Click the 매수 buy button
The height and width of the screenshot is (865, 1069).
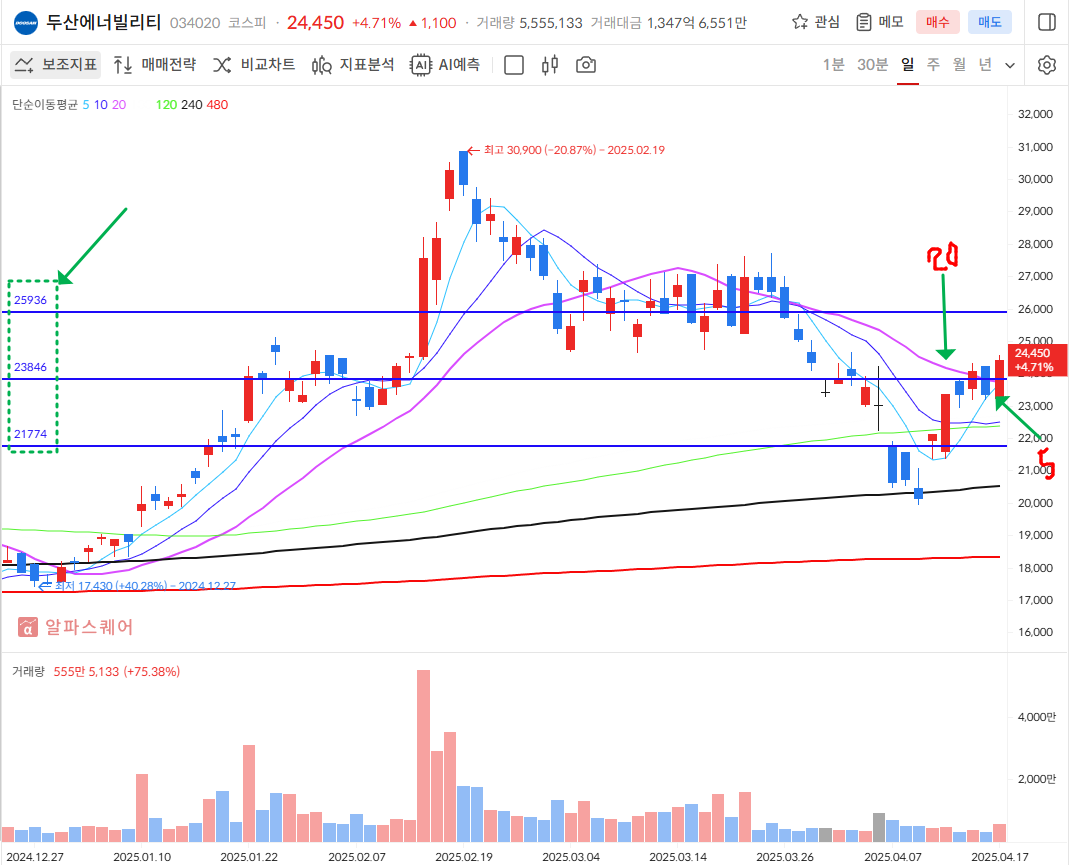click(x=937, y=22)
